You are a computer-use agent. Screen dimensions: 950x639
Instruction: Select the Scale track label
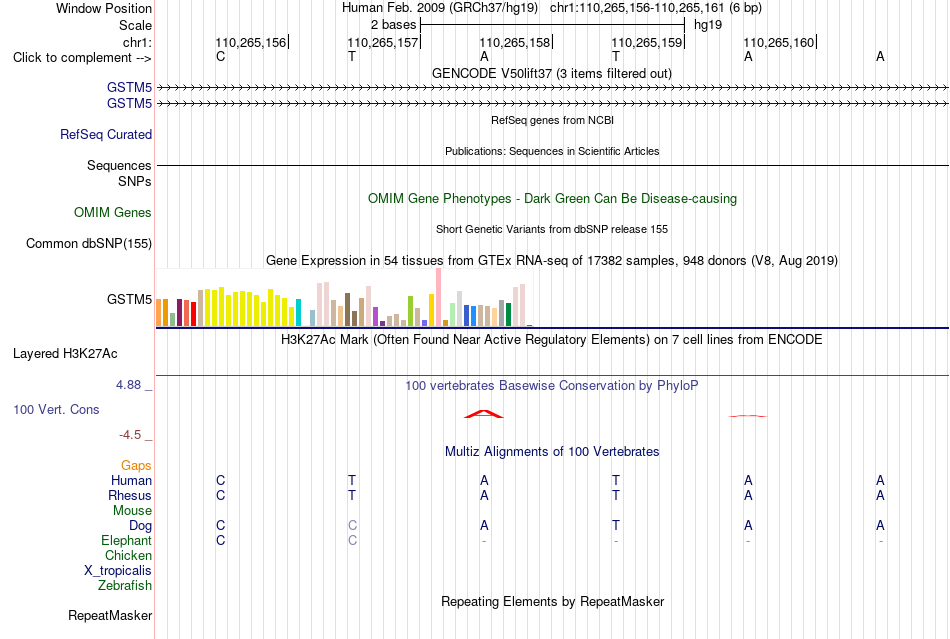coord(135,25)
